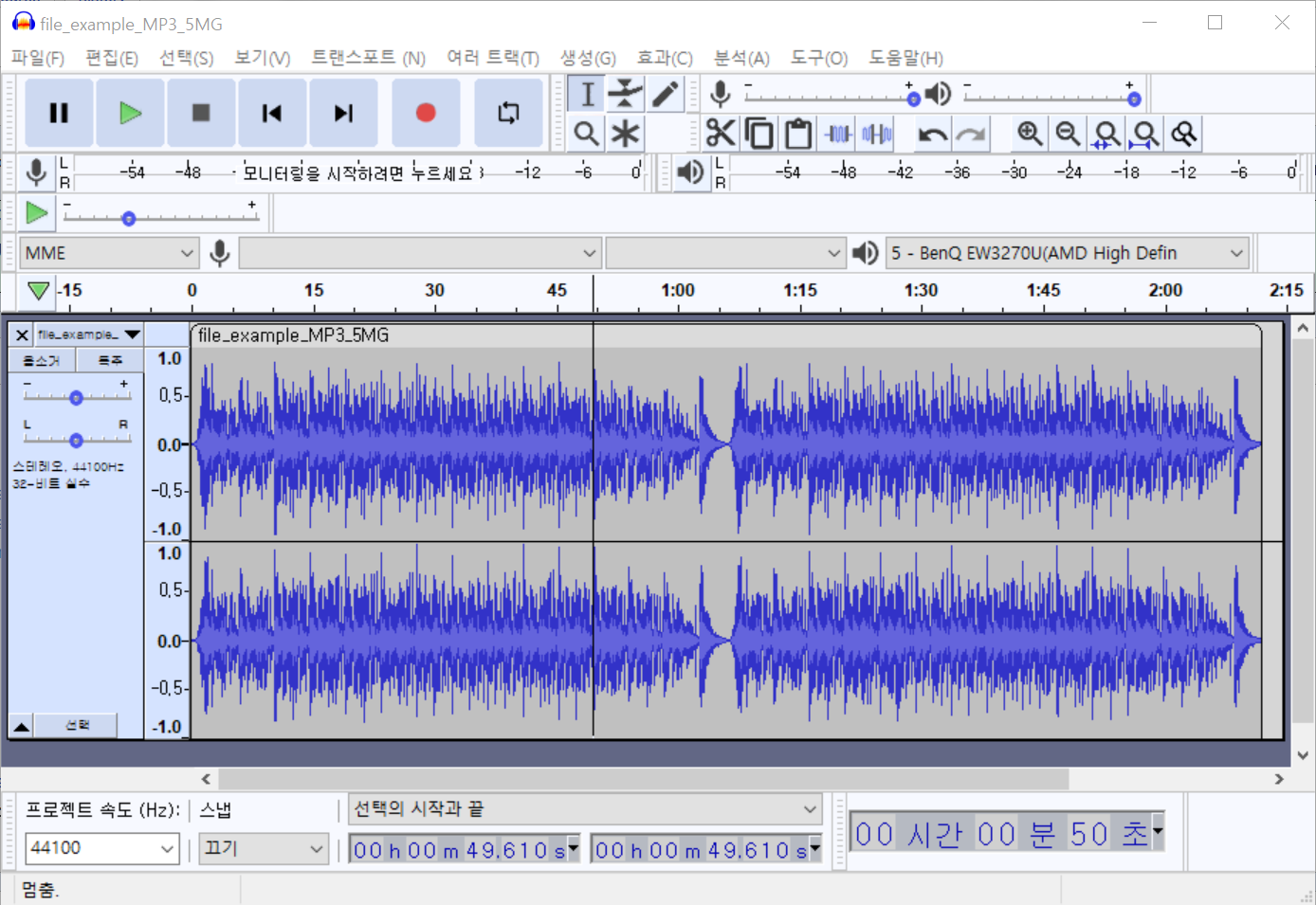
Task: Open the 선택(S) menu
Action: [x=187, y=58]
